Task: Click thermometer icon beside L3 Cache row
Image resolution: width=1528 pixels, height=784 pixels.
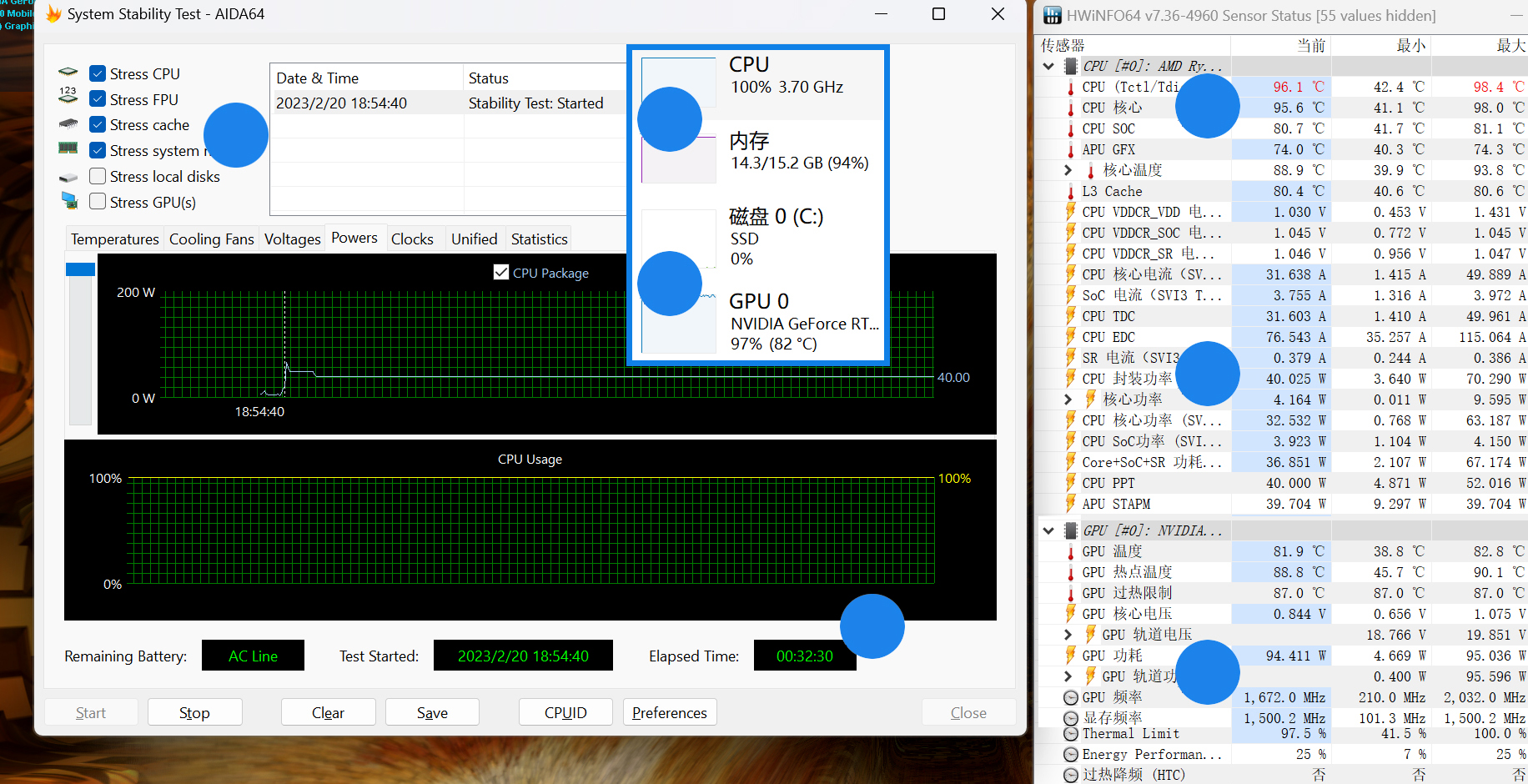Action: pos(1071,191)
